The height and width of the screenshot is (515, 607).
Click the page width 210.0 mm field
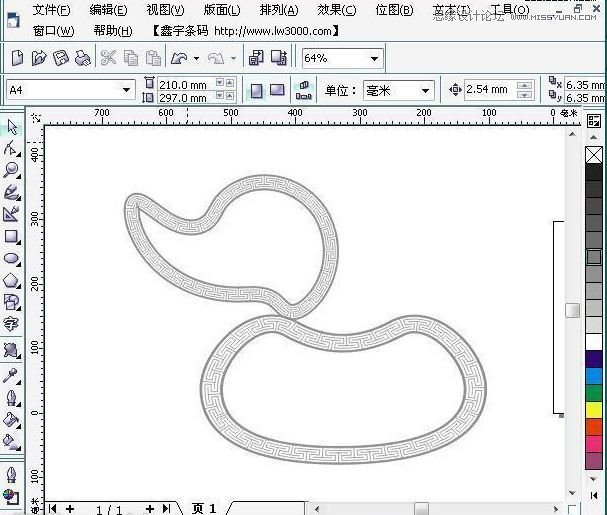(x=186, y=84)
